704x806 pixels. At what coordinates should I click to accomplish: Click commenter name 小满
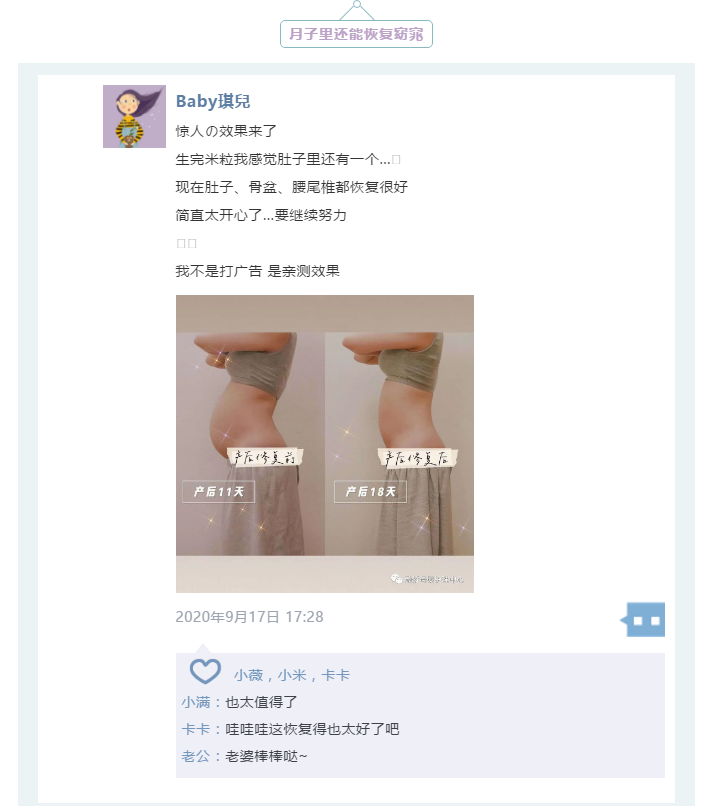[x=196, y=702]
